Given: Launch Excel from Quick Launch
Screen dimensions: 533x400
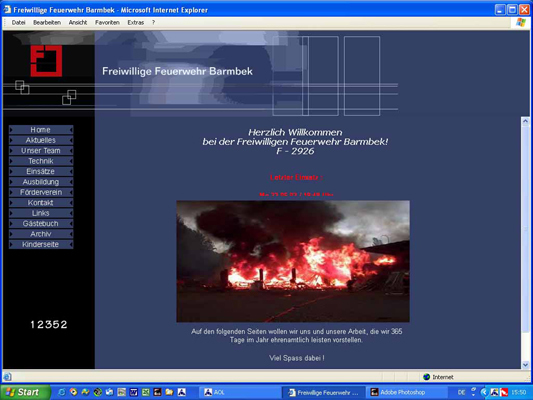Looking at the screenshot, I should [145, 392].
